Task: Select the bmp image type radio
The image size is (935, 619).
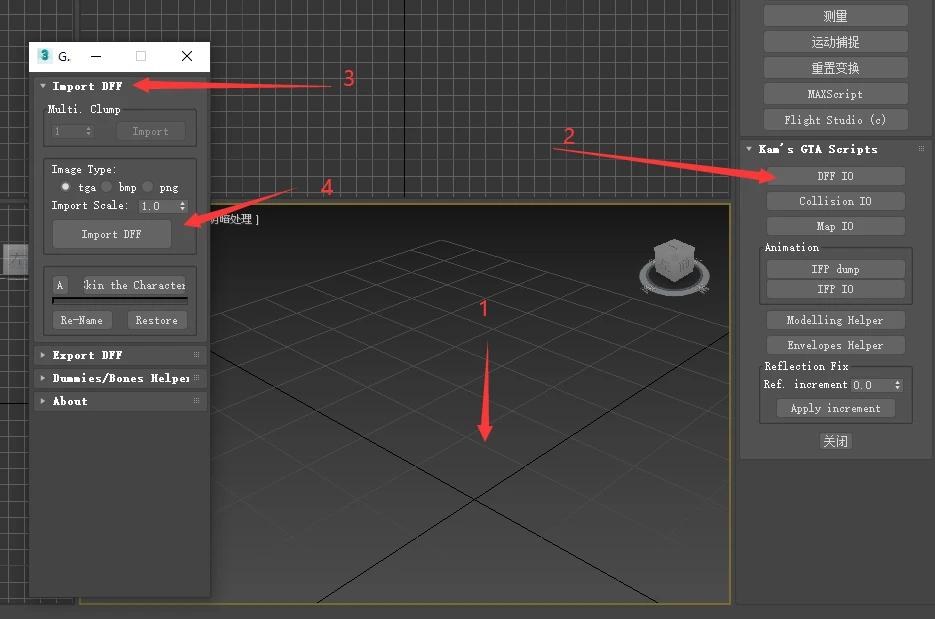Action: [106, 187]
